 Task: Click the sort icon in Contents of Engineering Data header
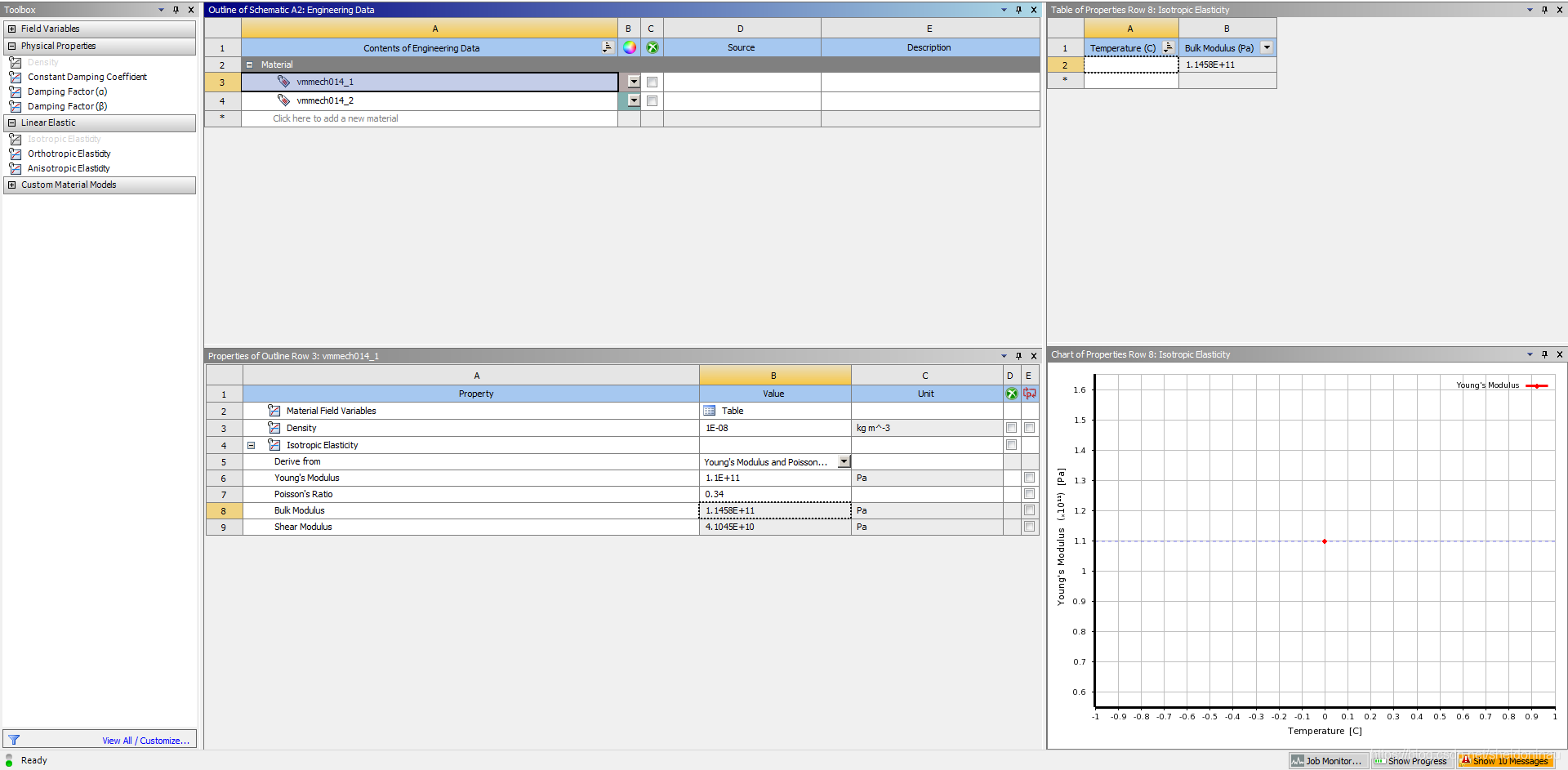(607, 47)
